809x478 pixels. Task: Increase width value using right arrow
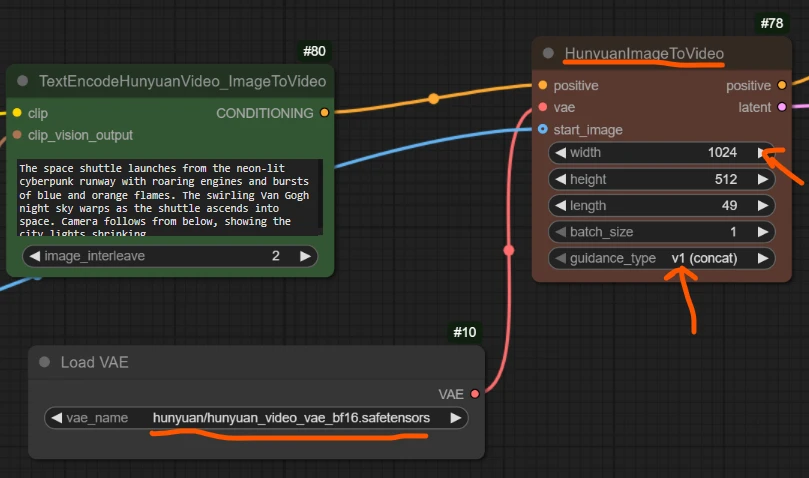click(x=763, y=153)
